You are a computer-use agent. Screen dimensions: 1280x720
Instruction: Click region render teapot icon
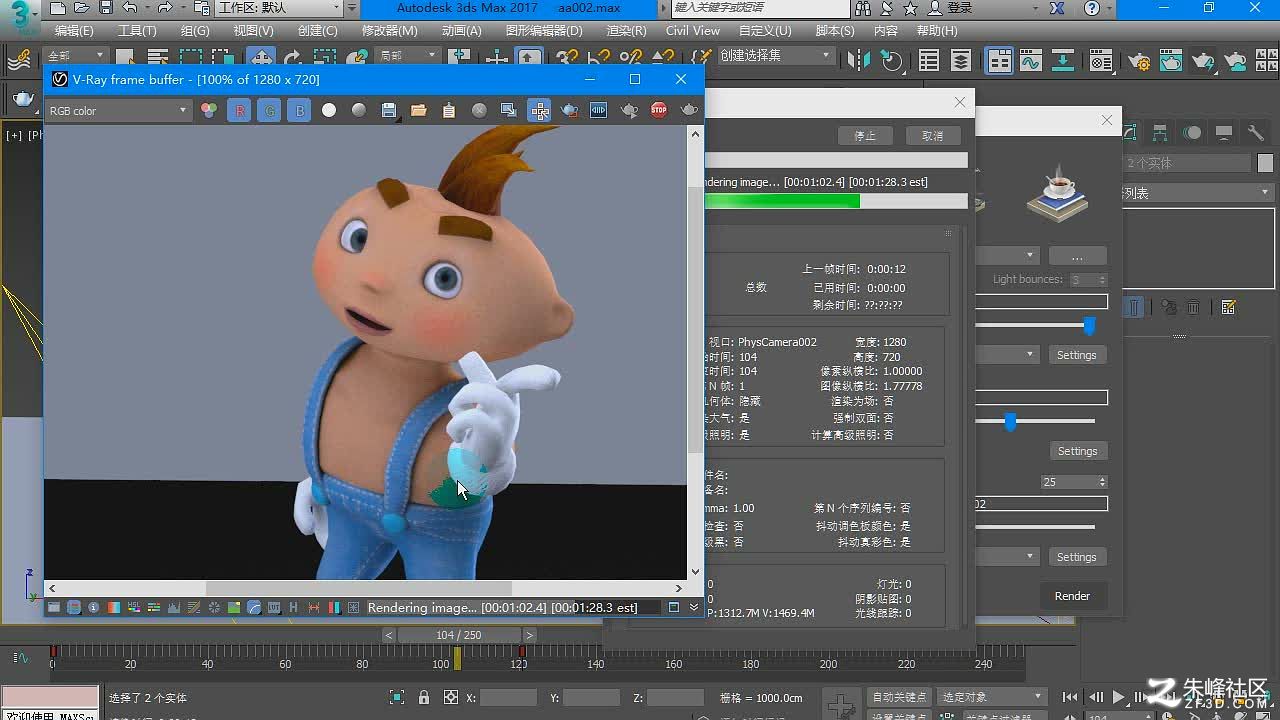[x=569, y=111]
